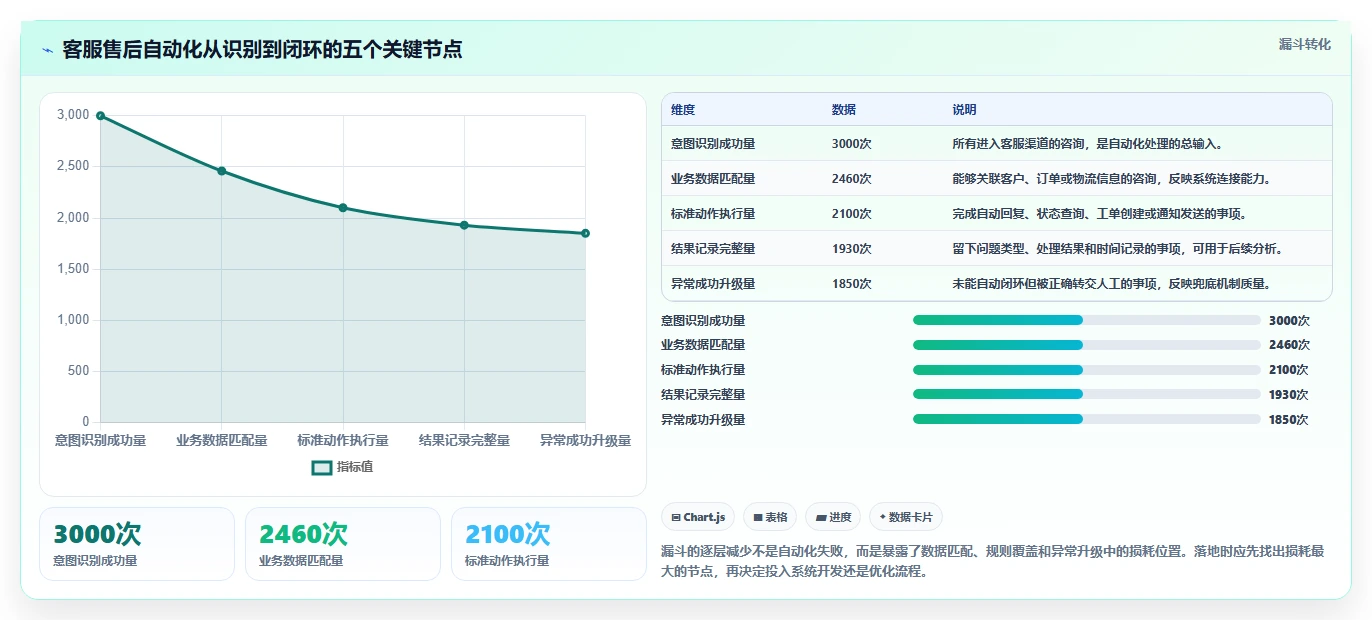Click the chart point for 异常成功升级量
The image size is (1372, 620).
[585, 233]
